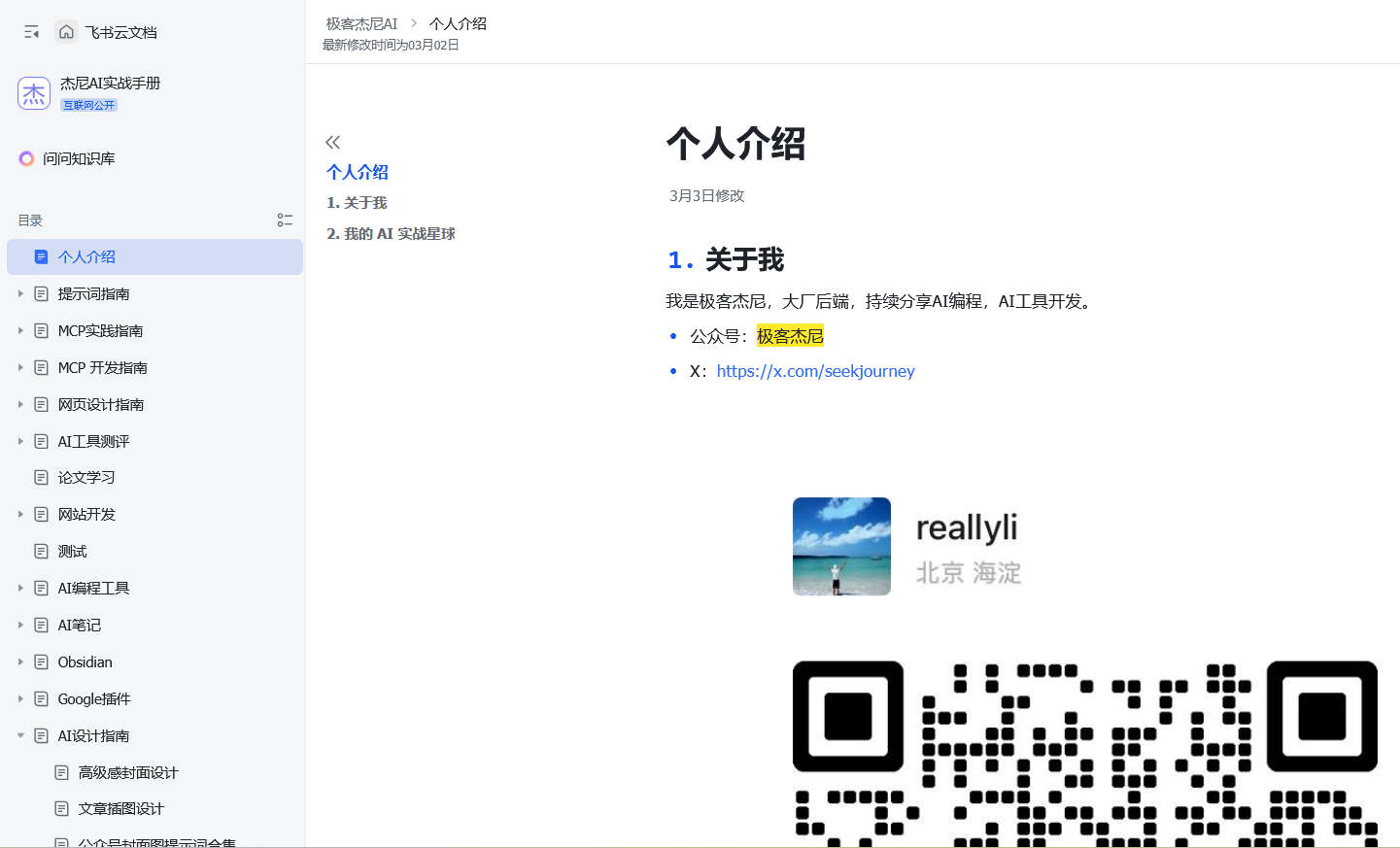Click the highlighted 极客杰尼 text

tap(790, 336)
